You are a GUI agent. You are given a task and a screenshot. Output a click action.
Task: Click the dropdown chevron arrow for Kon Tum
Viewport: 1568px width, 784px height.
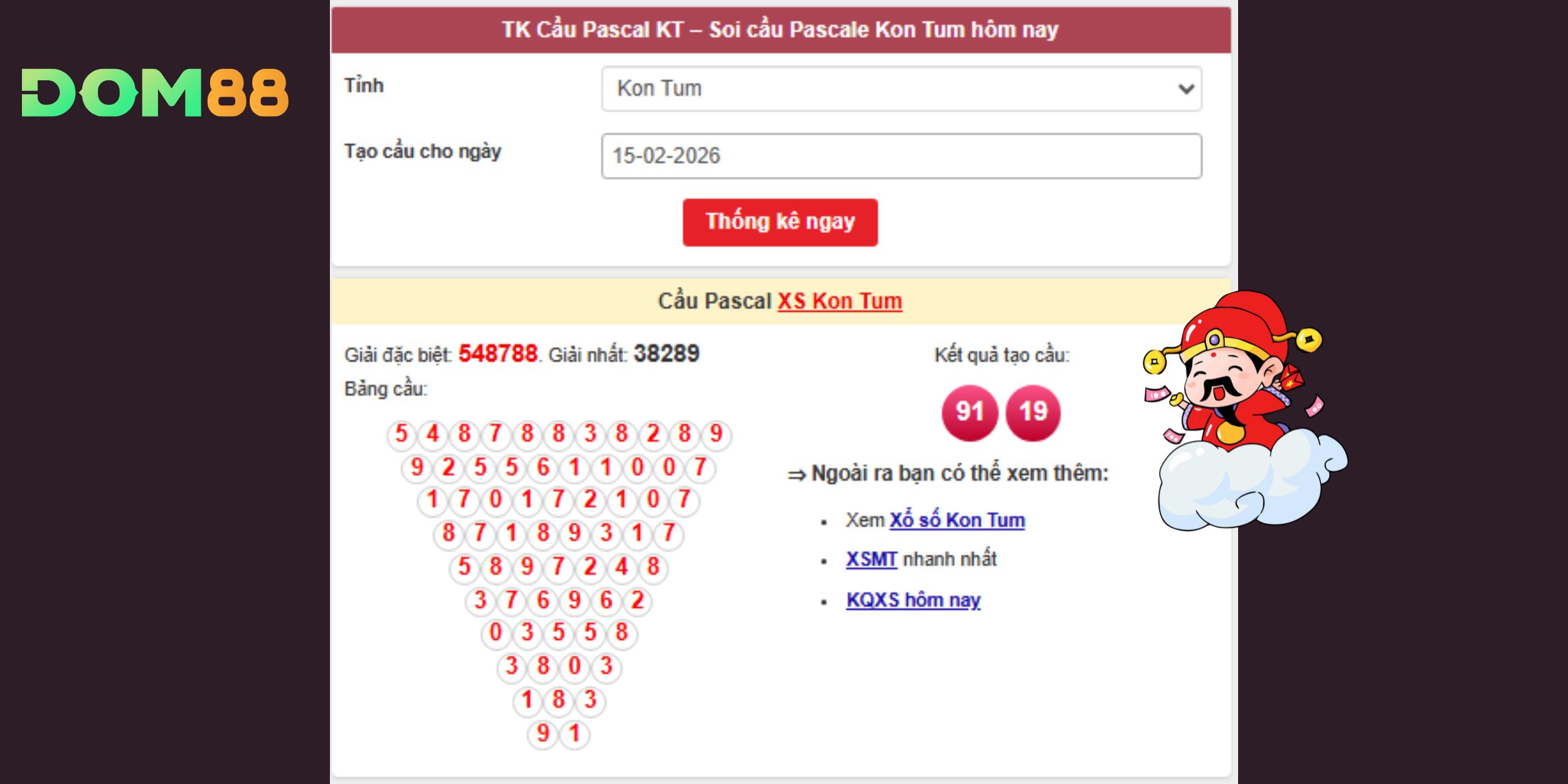[1185, 89]
